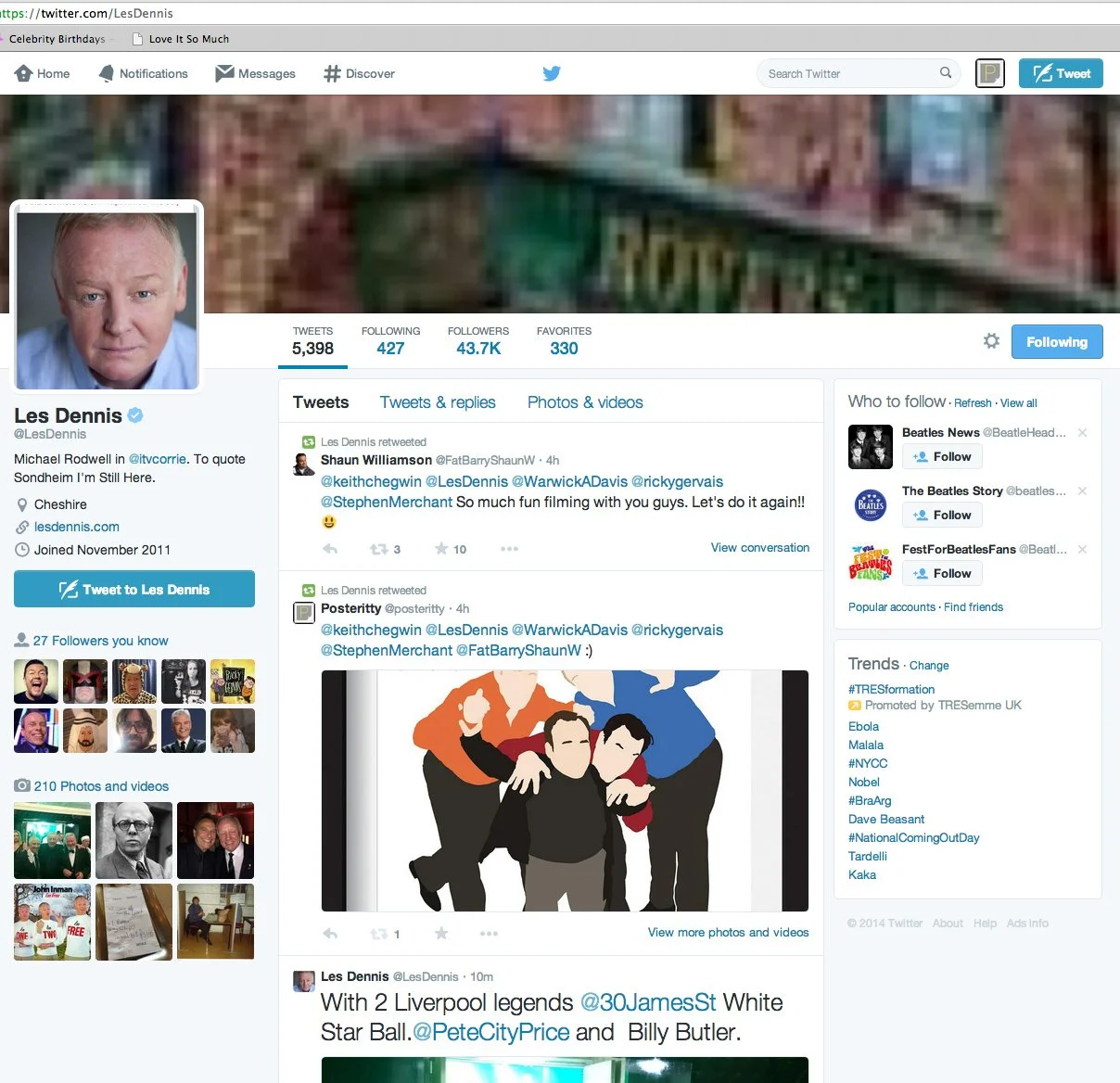
Task: Click the browser address bar URL
Action: [x=87, y=13]
